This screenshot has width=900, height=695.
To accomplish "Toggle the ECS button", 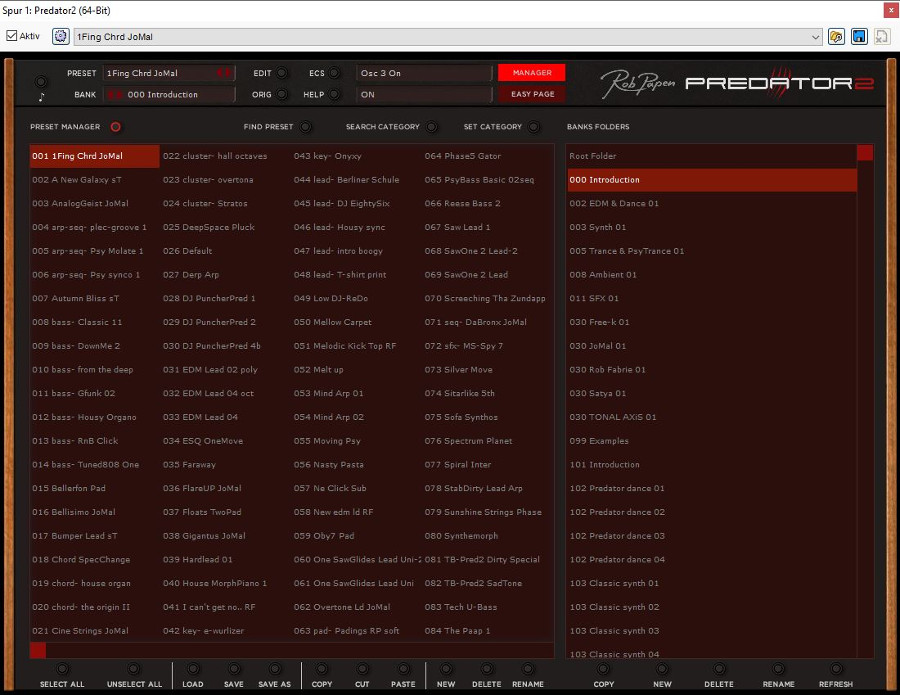I will [x=334, y=73].
